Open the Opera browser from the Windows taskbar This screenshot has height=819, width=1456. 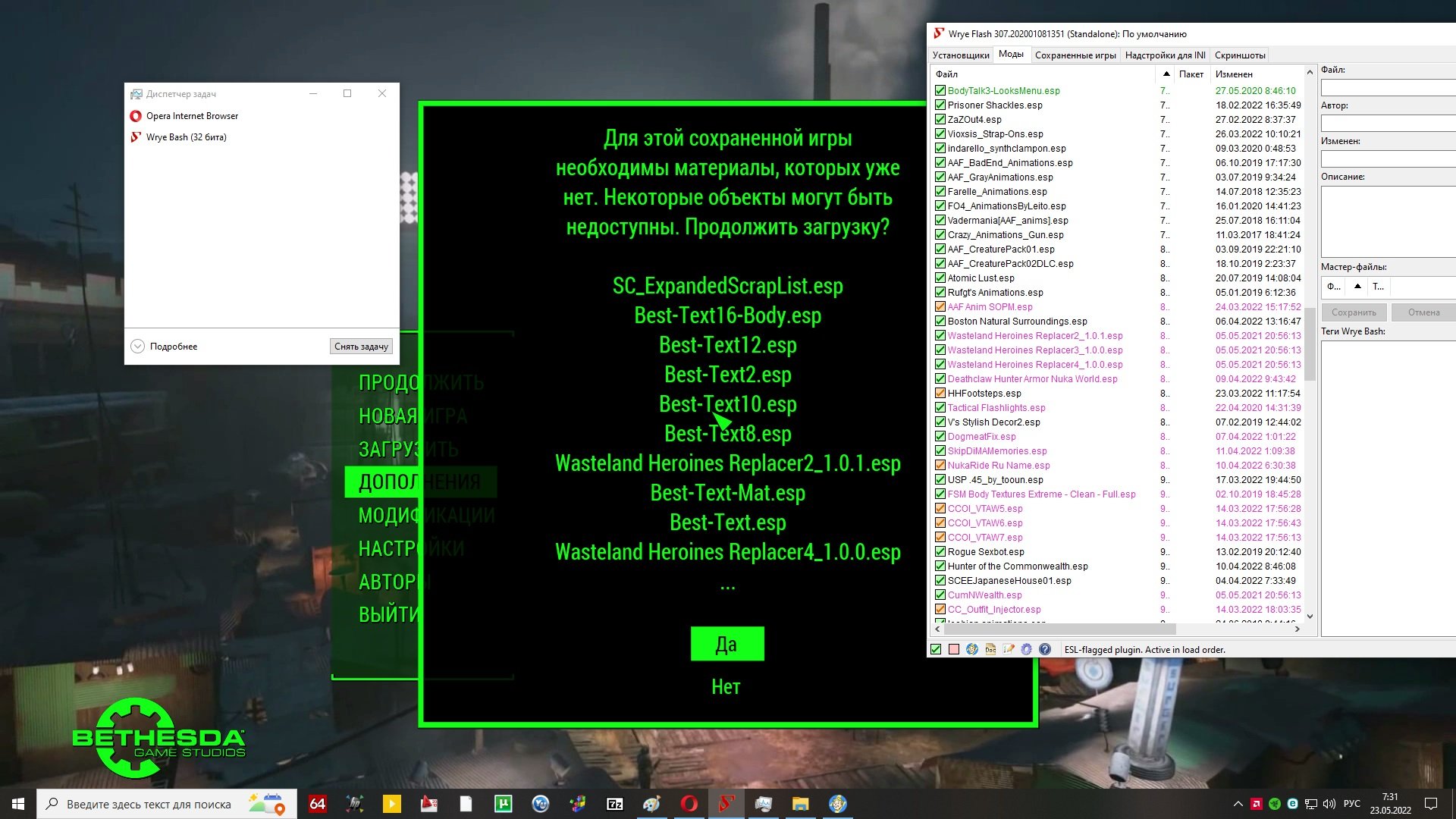click(x=689, y=804)
